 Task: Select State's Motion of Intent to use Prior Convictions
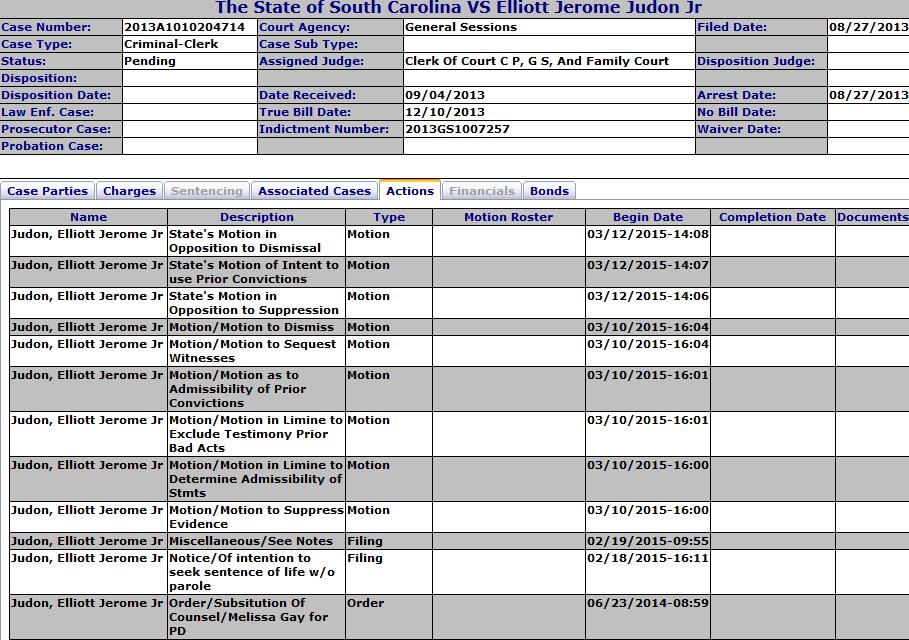(253, 272)
